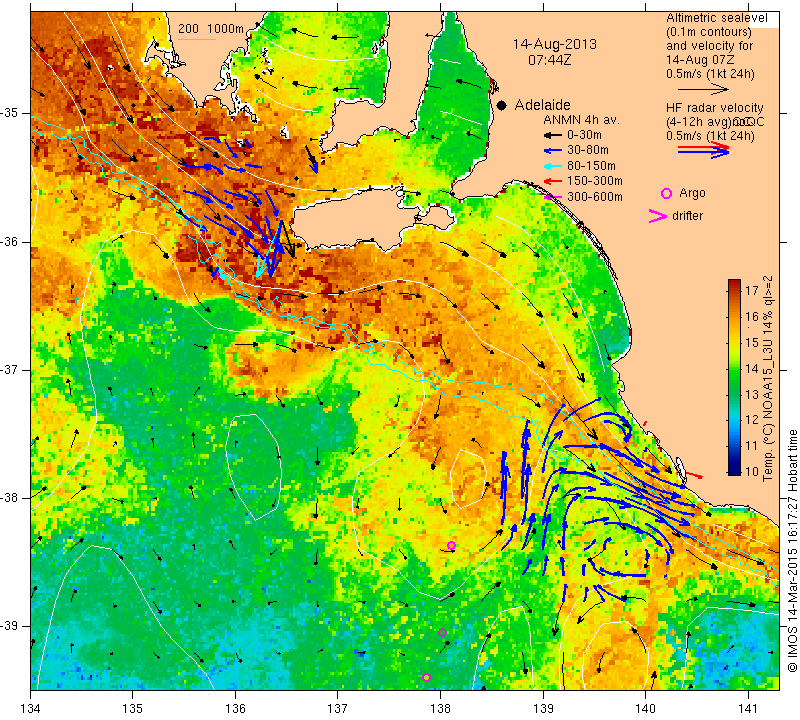
Task: Click the longitude label 137
Action: pyautogui.click(x=338, y=709)
